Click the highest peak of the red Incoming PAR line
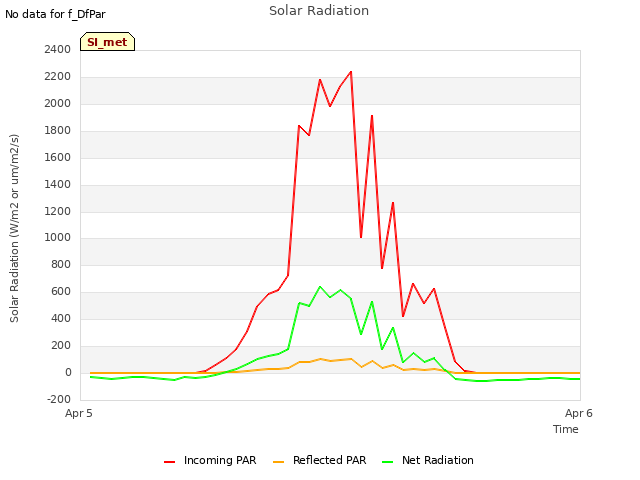 coord(351,72)
